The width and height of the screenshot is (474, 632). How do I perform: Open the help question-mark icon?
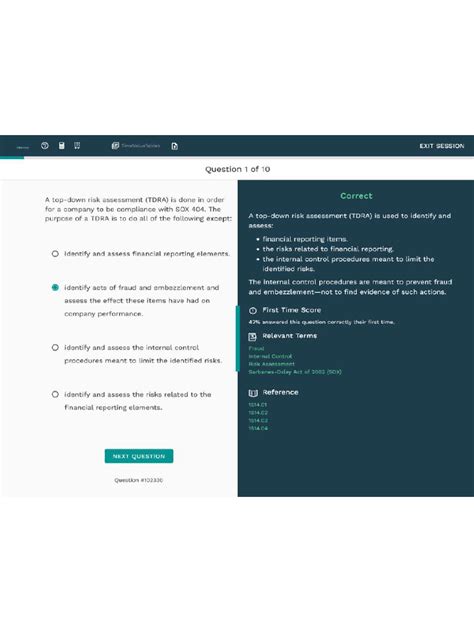pyautogui.click(x=45, y=146)
